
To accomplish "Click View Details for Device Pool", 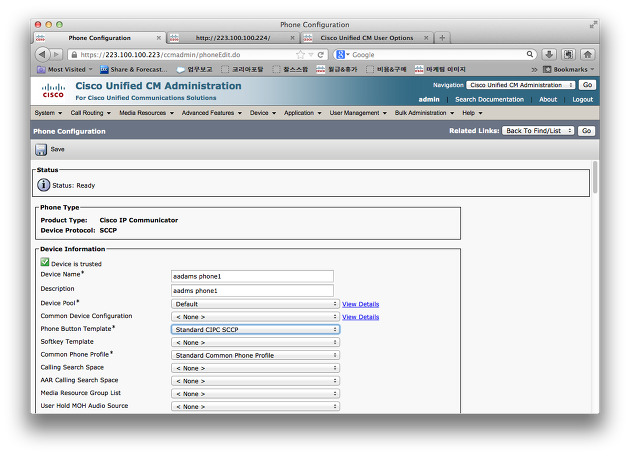I will tap(360, 304).
